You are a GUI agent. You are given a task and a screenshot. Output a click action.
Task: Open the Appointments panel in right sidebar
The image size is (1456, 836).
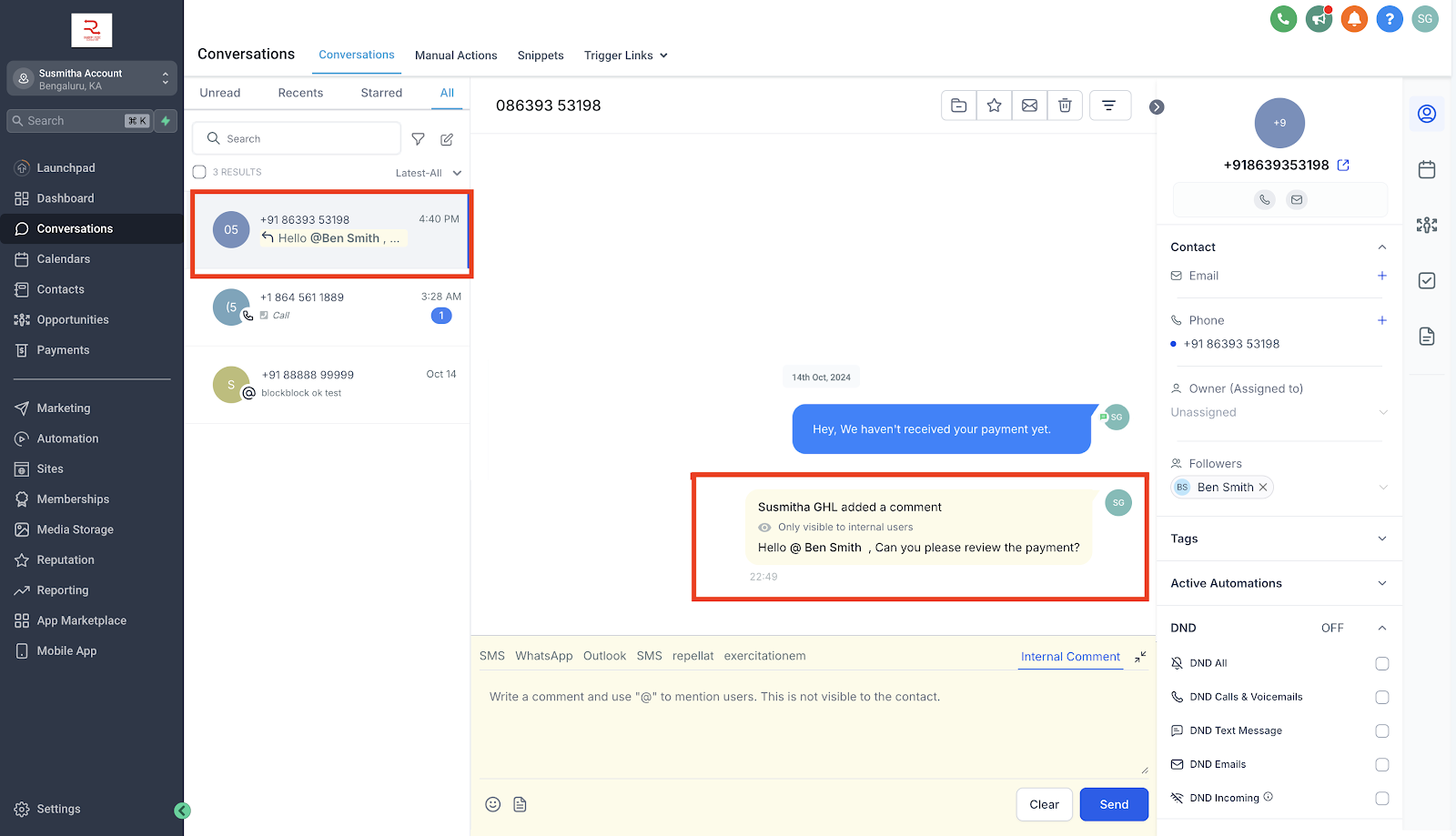pyautogui.click(x=1427, y=169)
